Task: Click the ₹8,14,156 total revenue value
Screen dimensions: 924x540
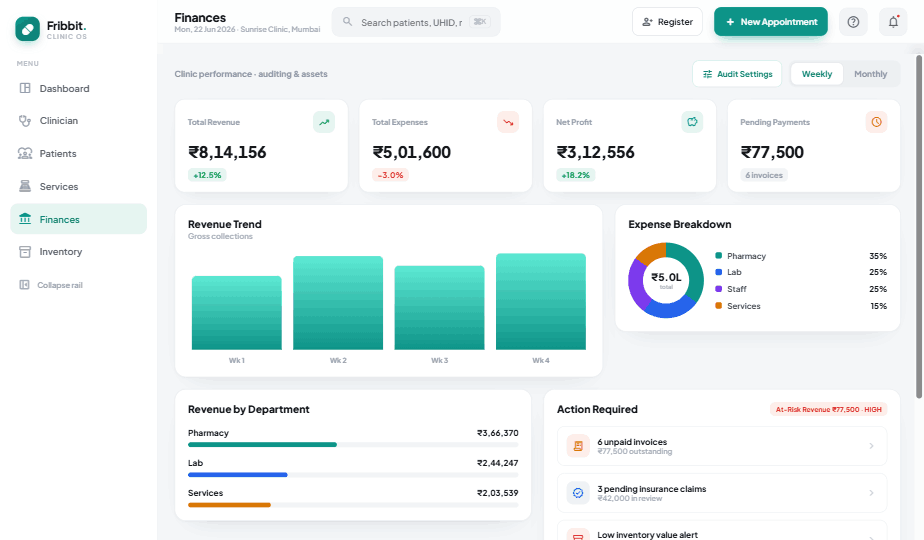Action: 227,152
